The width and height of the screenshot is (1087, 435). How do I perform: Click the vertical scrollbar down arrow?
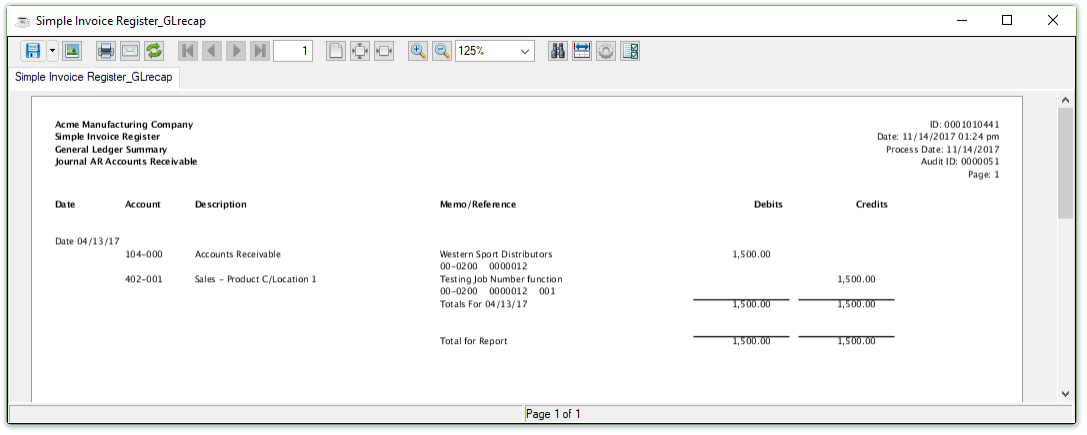pyautogui.click(x=1065, y=394)
